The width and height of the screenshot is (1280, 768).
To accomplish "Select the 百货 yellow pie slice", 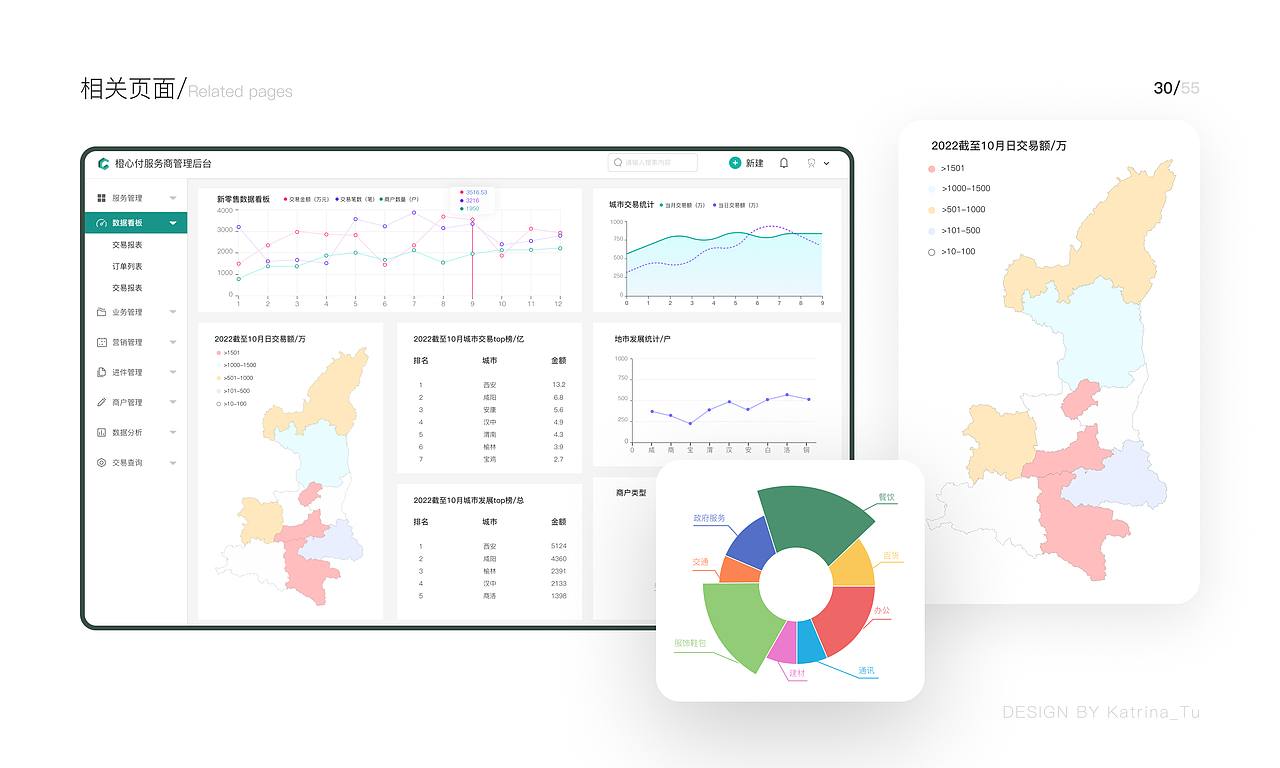I will click(x=854, y=565).
